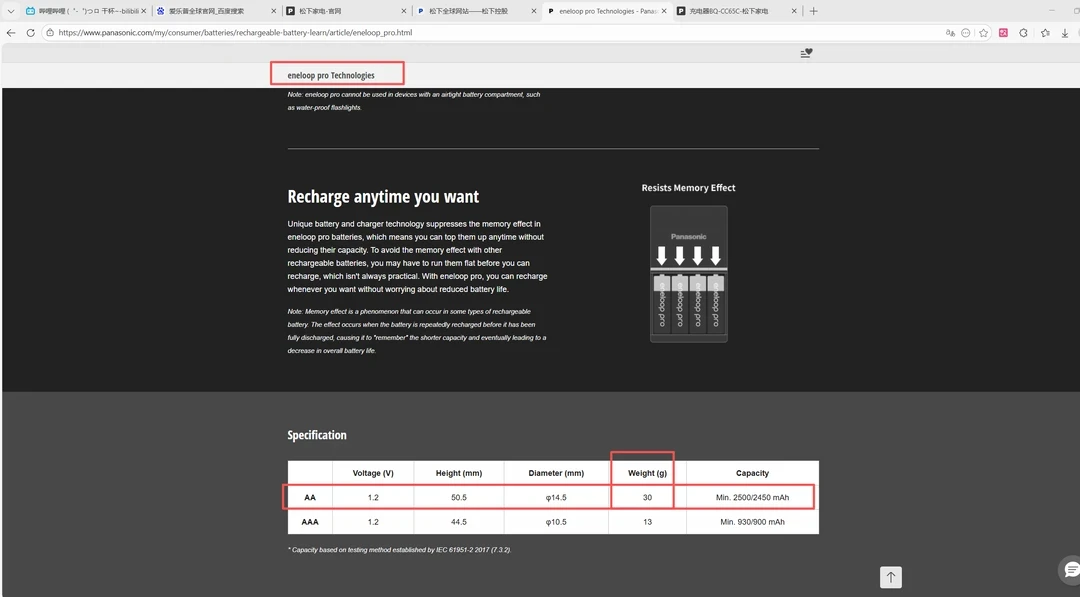Click the AAA row label
The height and width of the screenshot is (597, 1080).
[310, 522]
